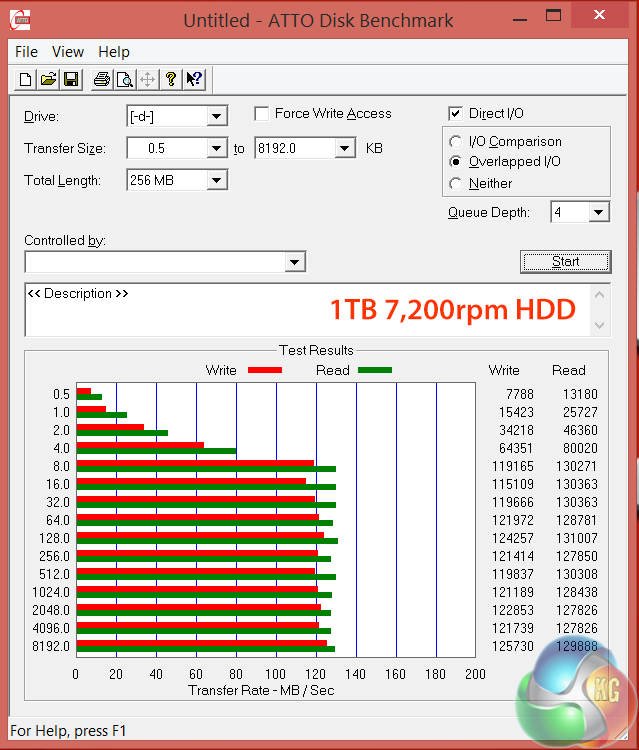Image resolution: width=639 pixels, height=750 pixels.
Task: Expand the Controlled by dropdown
Action: (295, 262)
